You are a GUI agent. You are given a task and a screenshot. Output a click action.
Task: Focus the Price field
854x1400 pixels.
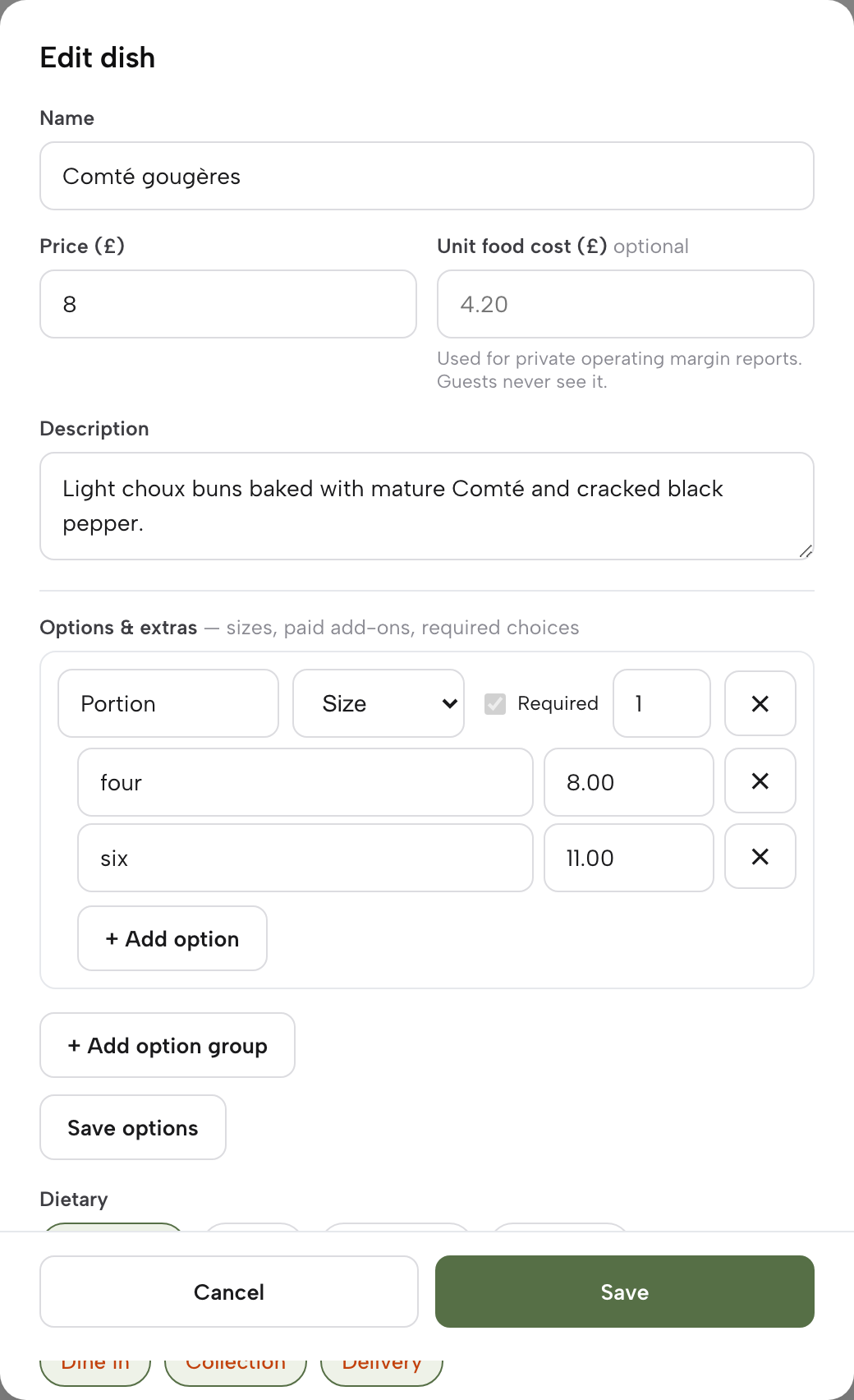[x=228, y=304]
